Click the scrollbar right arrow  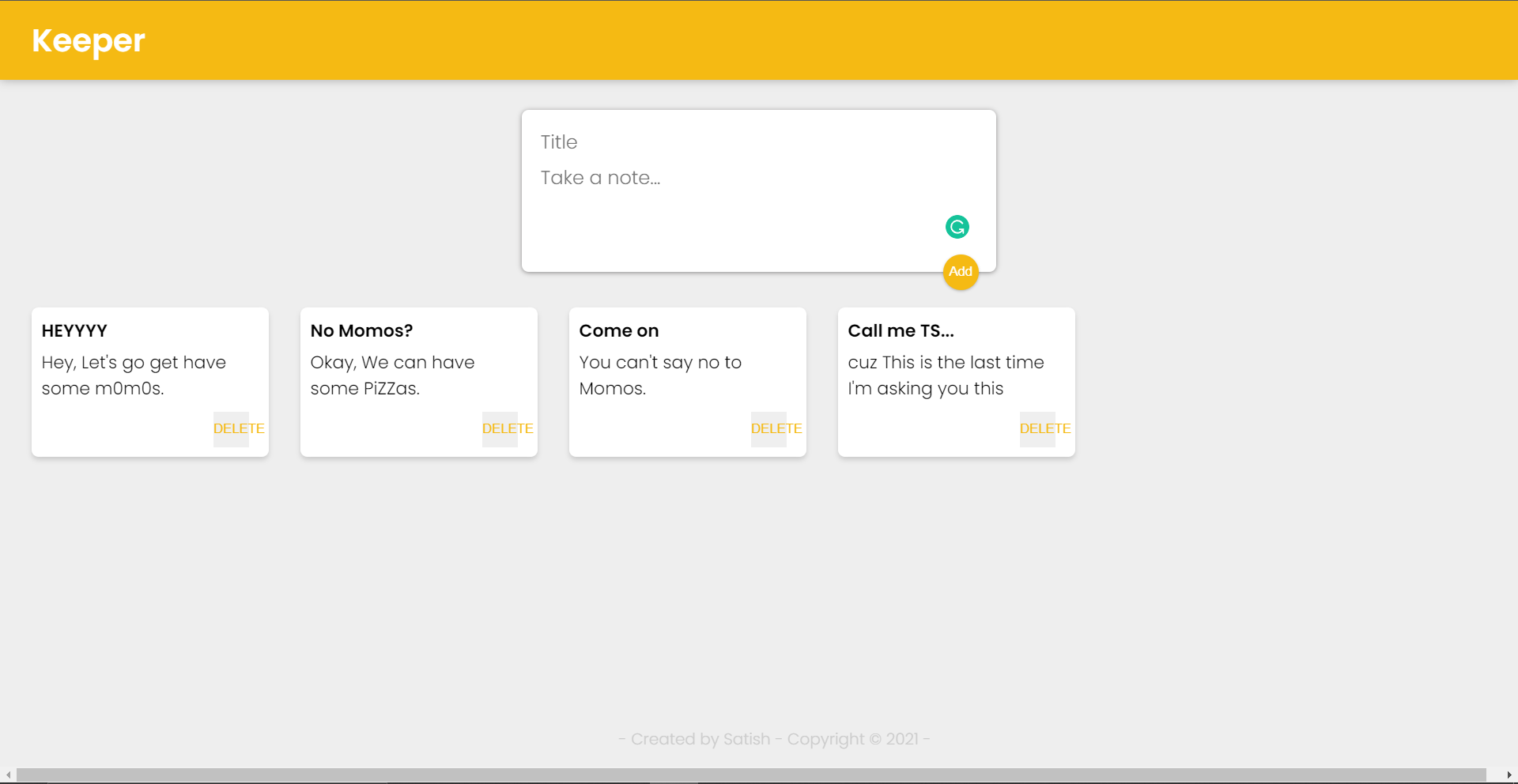point(1509,775)
